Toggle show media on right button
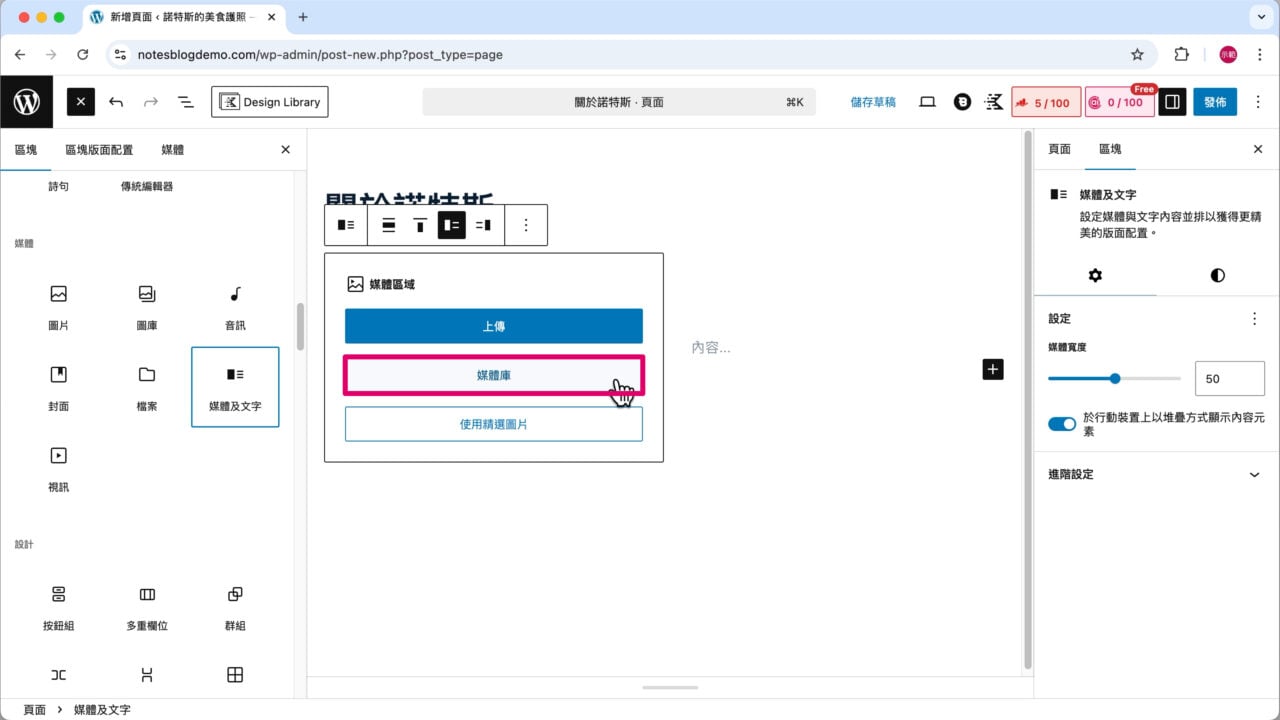The height and width of the screenshot is (720, 1280). pos(483,225)
